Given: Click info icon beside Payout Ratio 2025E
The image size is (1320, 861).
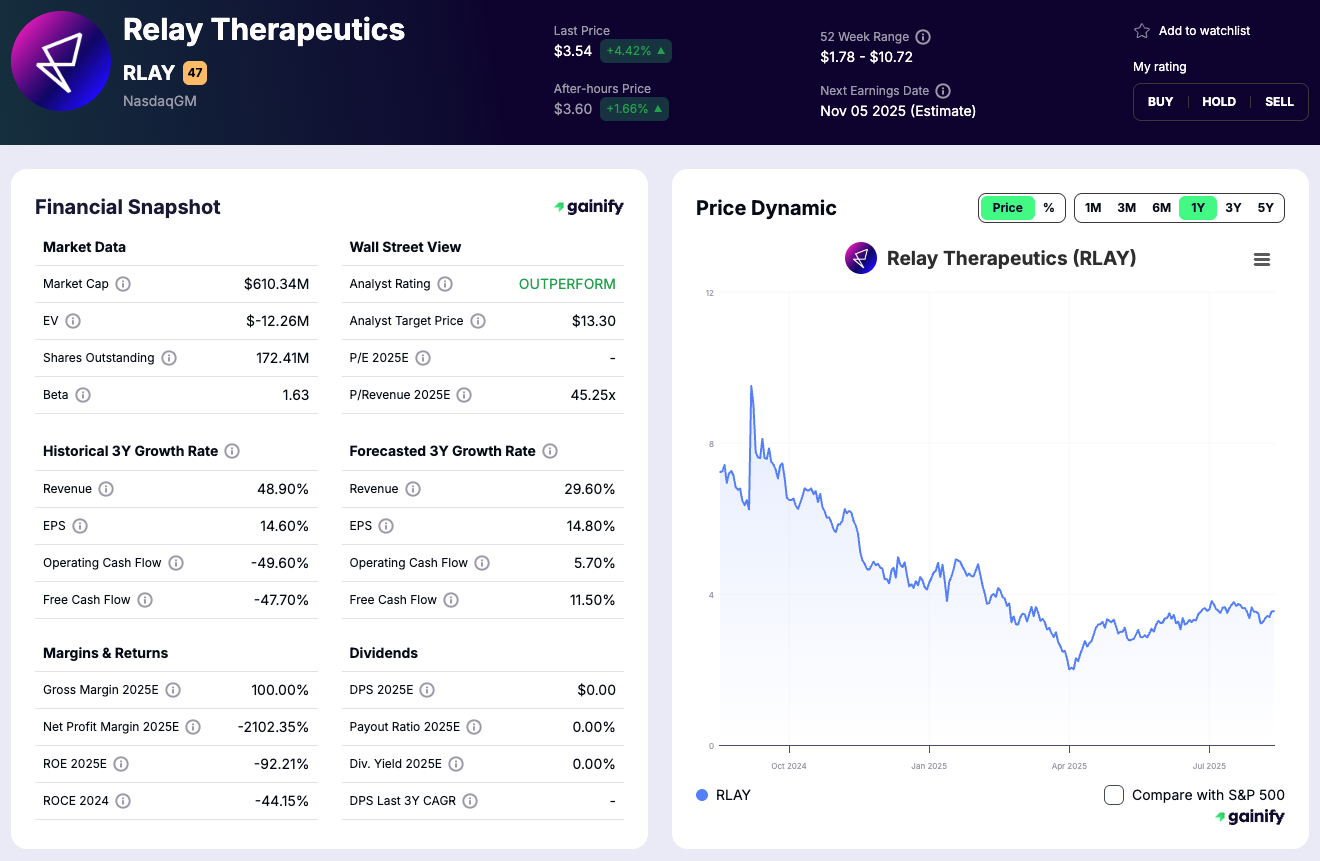Looking at the screenshot, I should tap(474, 727).
